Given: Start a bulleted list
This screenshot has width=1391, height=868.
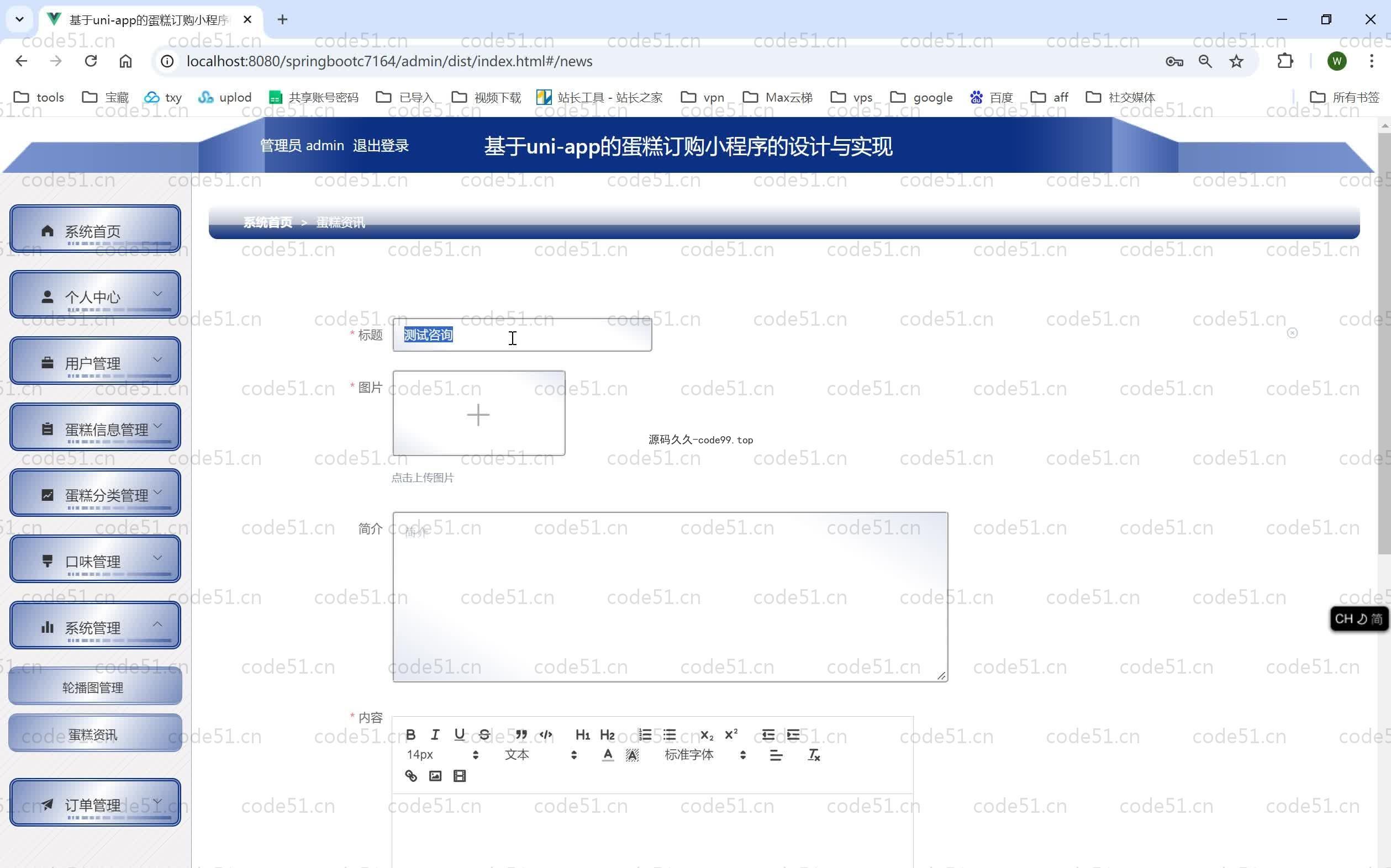Looking at the screenshot, I should [669, 734].
